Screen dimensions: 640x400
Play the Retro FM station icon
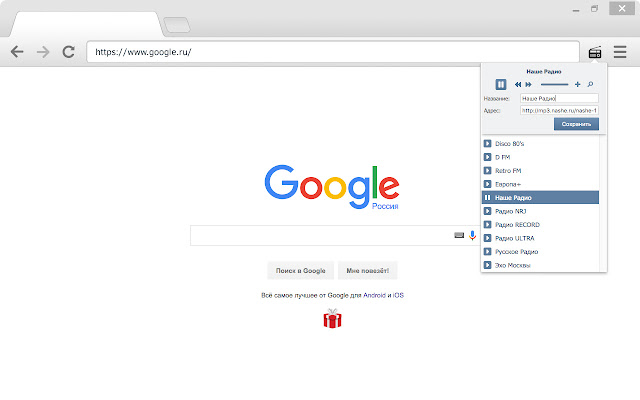tap(487, 171)
